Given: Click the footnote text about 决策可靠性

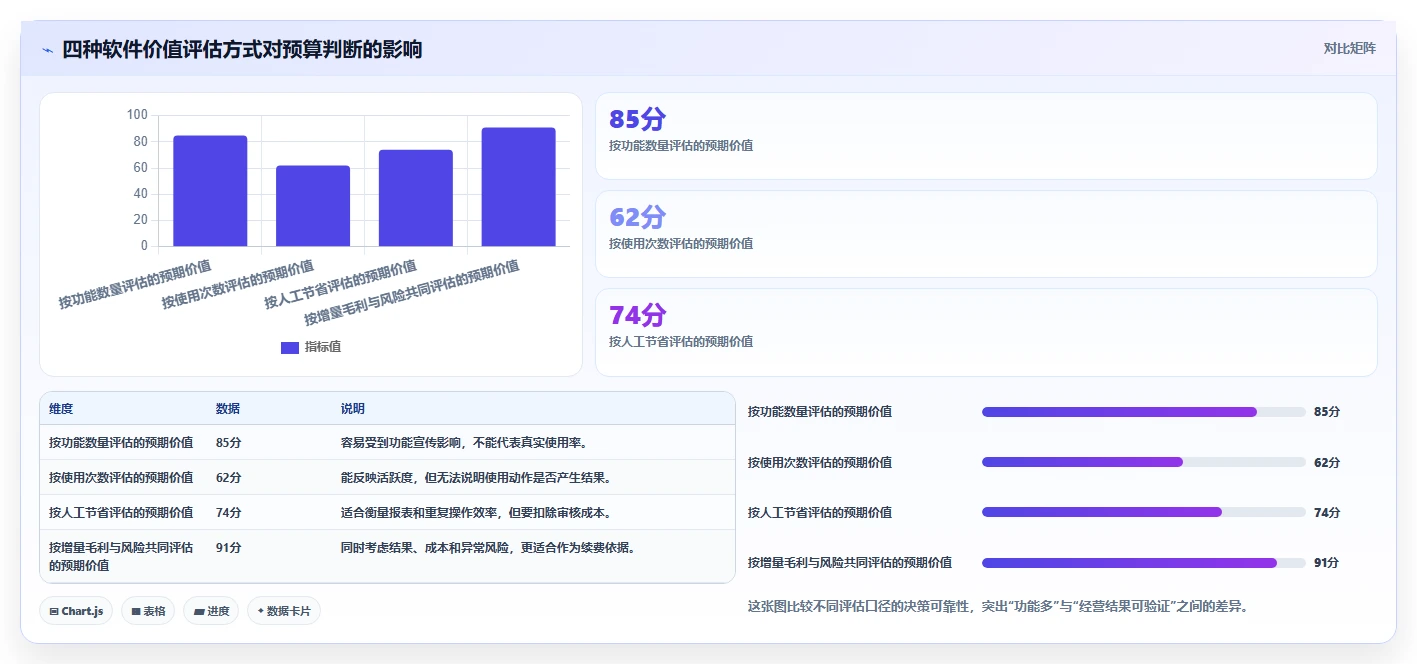Looking at the screenshot, I should click(998, 606).
